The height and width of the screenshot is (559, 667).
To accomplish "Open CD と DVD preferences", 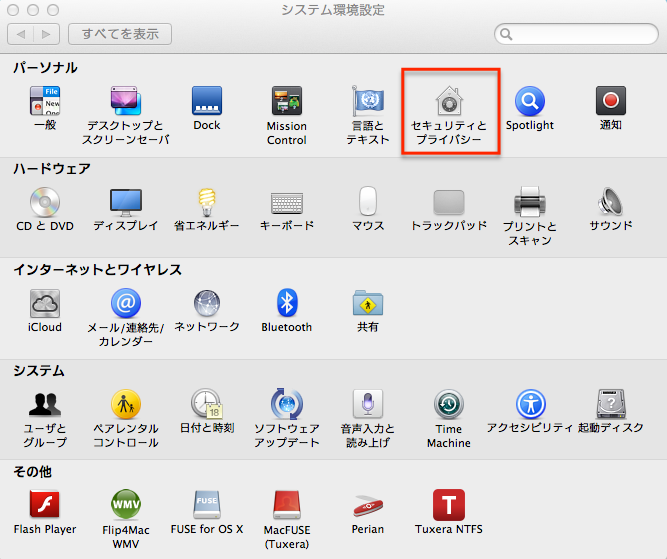I will pyautogui.click(x=45, y=202).
